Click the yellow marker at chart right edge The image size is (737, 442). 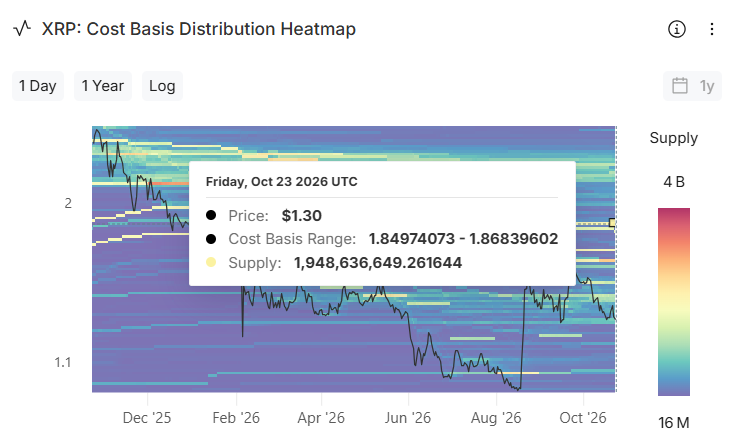tap(612, 222)
